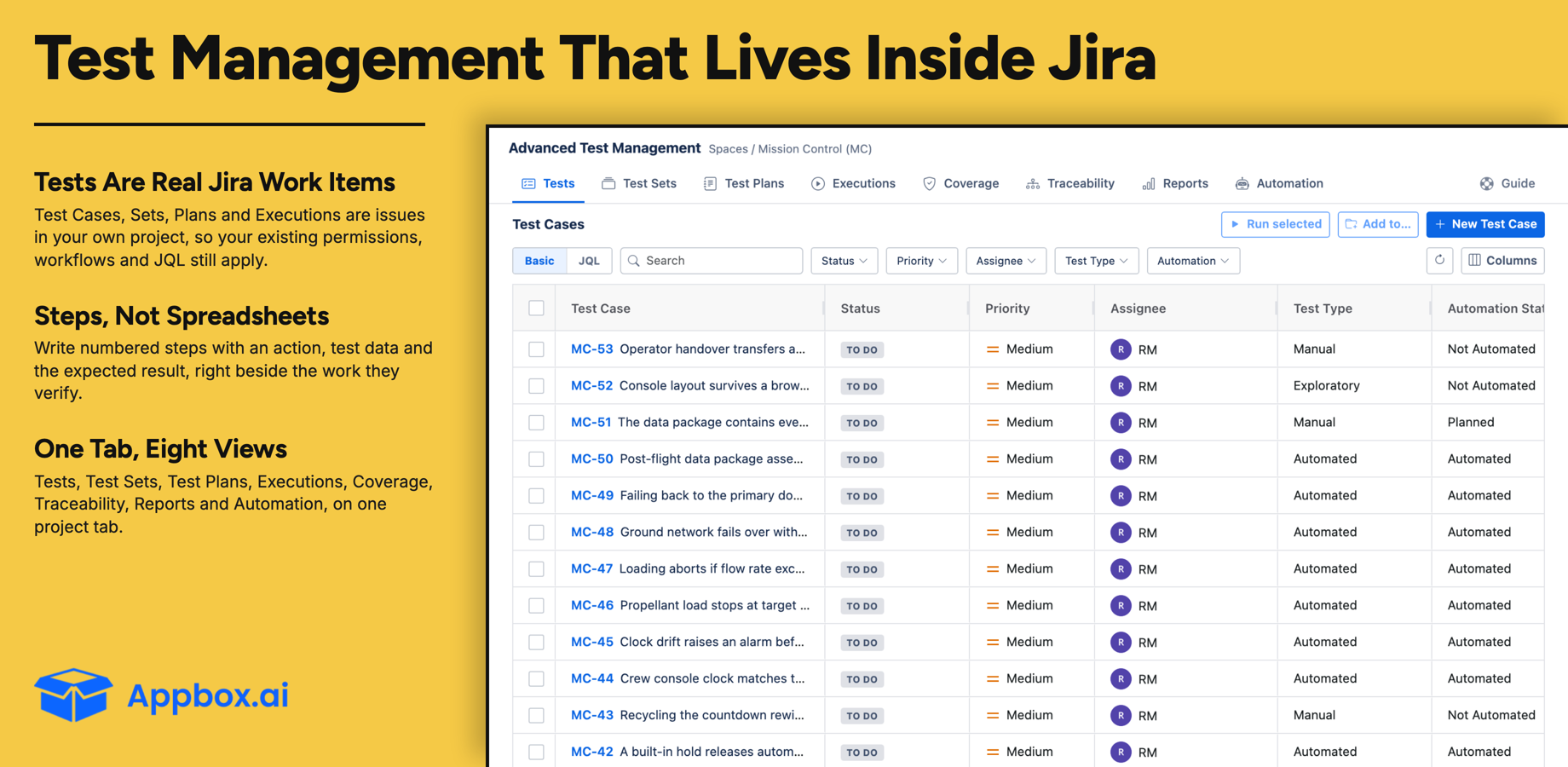This screenshot has width=1568, height=767.
Task: Click the Medium priority icon for MC-45
Action: 992,643
